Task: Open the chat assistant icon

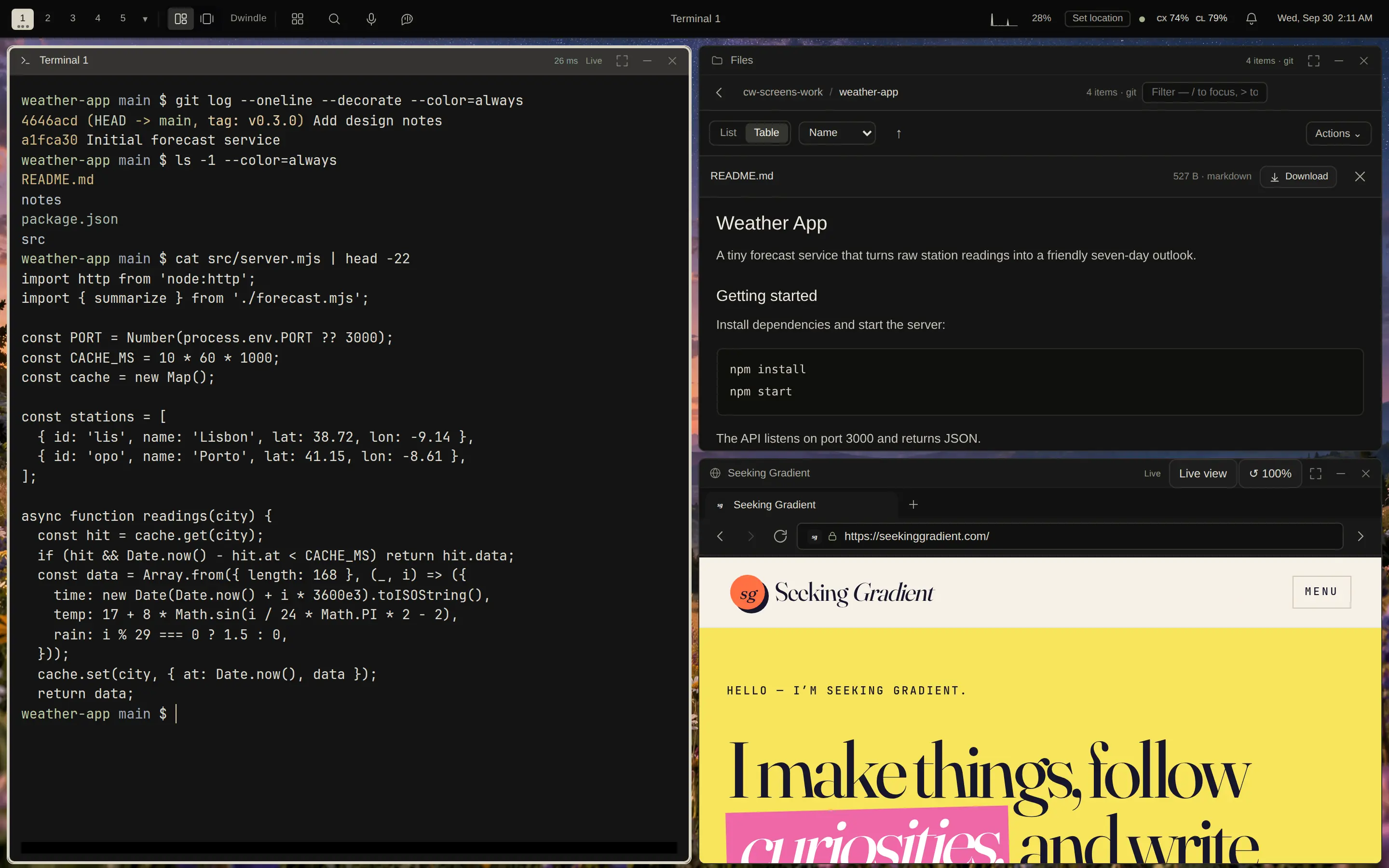Action: coord(407,19)
